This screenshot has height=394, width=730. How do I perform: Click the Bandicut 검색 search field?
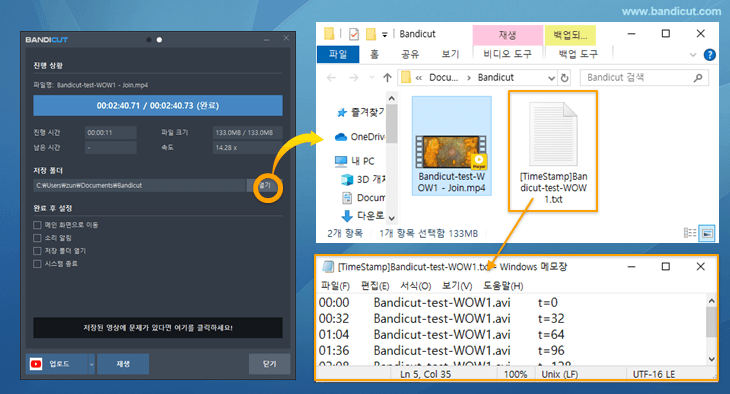[x=644, y=78]
